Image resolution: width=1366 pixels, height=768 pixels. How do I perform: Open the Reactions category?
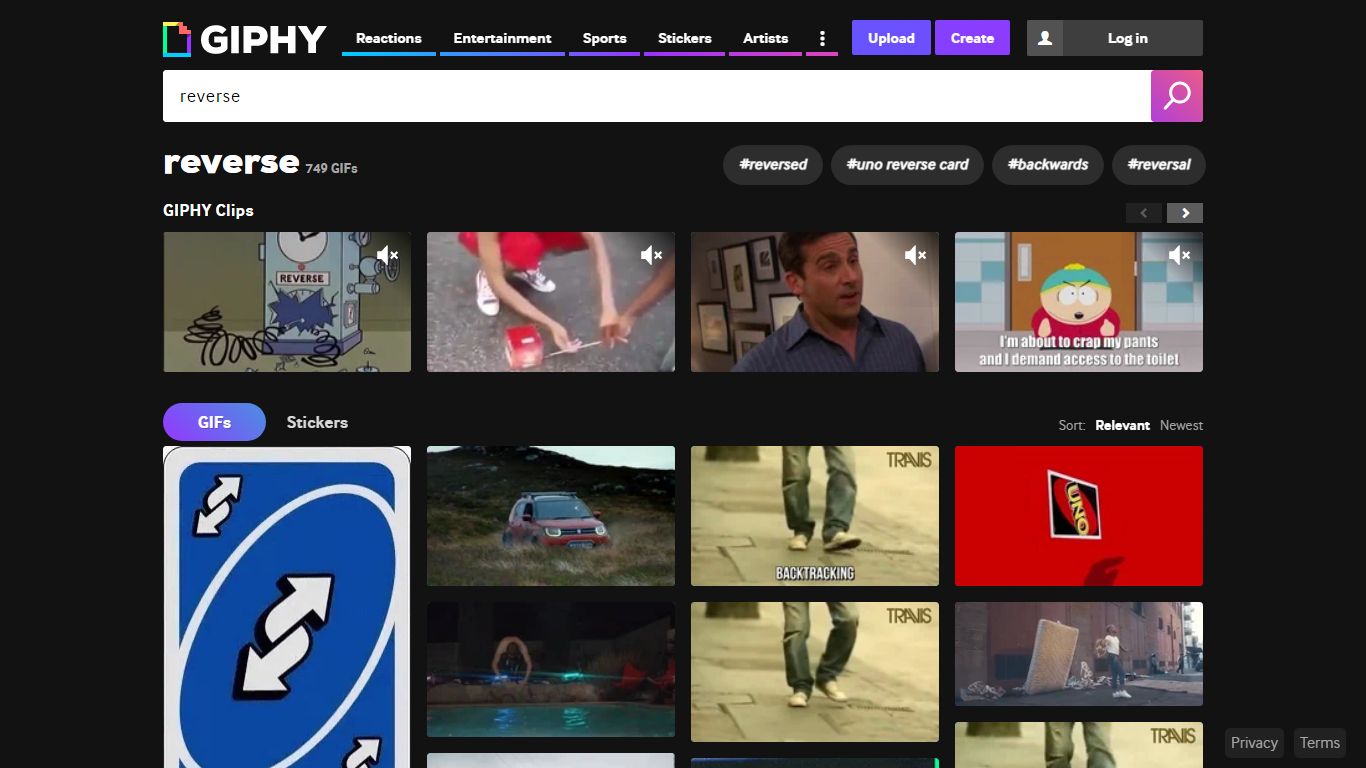(x=389, y=38)
